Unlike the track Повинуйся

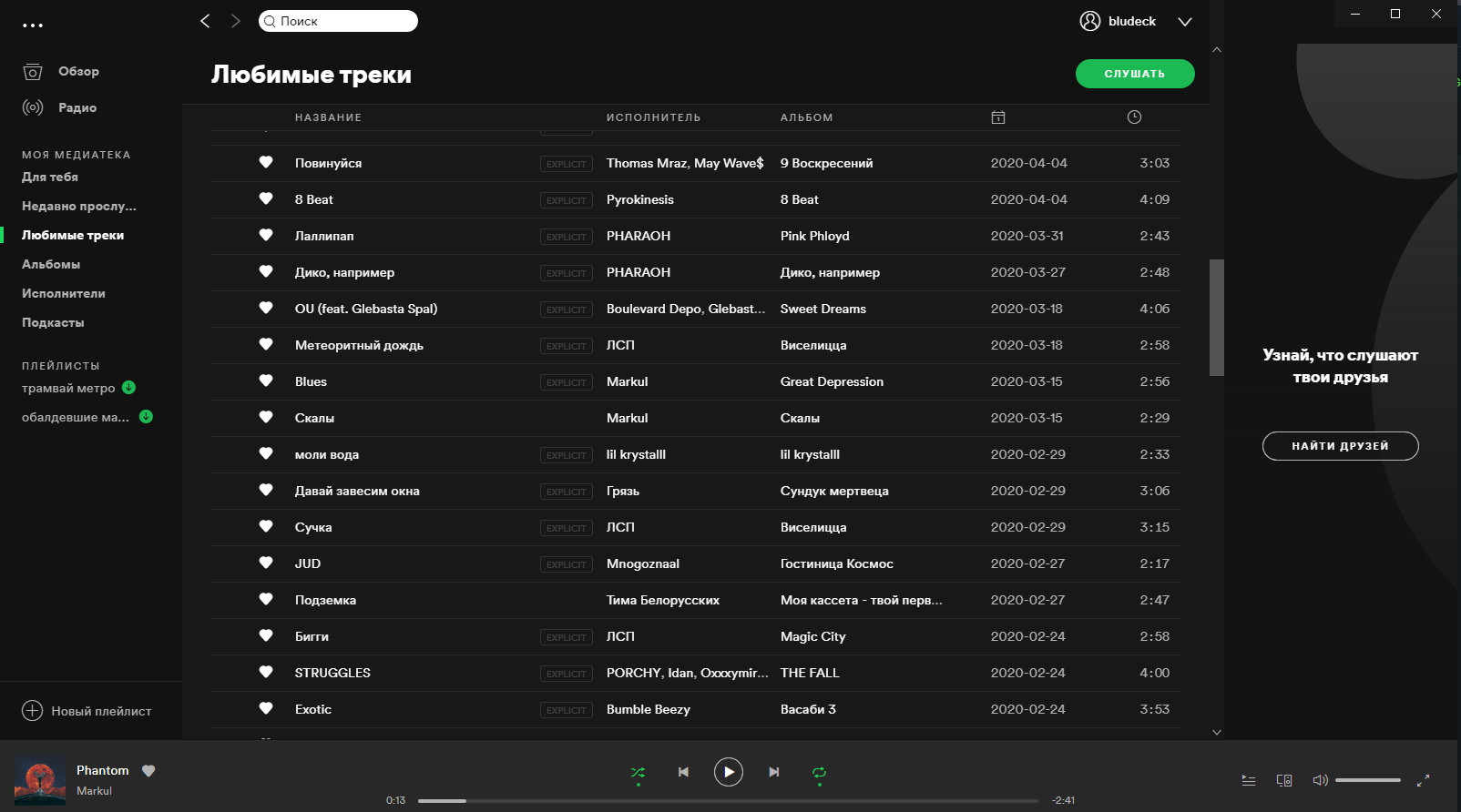point(266,162)
